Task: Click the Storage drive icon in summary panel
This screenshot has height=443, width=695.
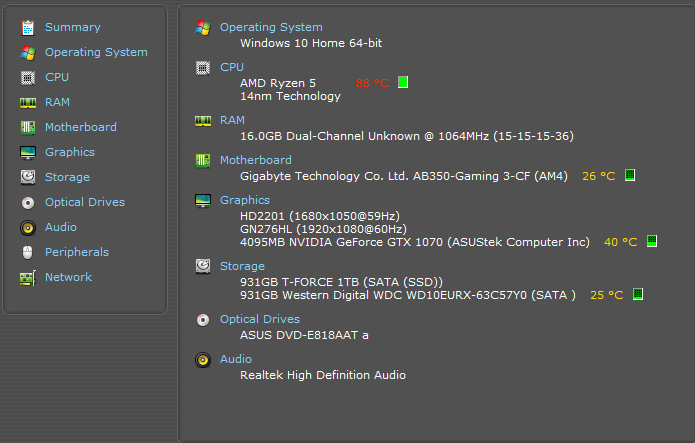Action: [203, 266]
